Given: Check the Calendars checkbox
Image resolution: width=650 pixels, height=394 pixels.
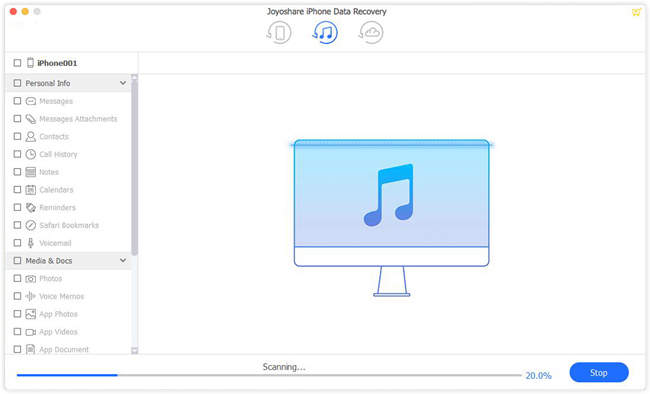Looking at the screenshot, I should [17, 190].
